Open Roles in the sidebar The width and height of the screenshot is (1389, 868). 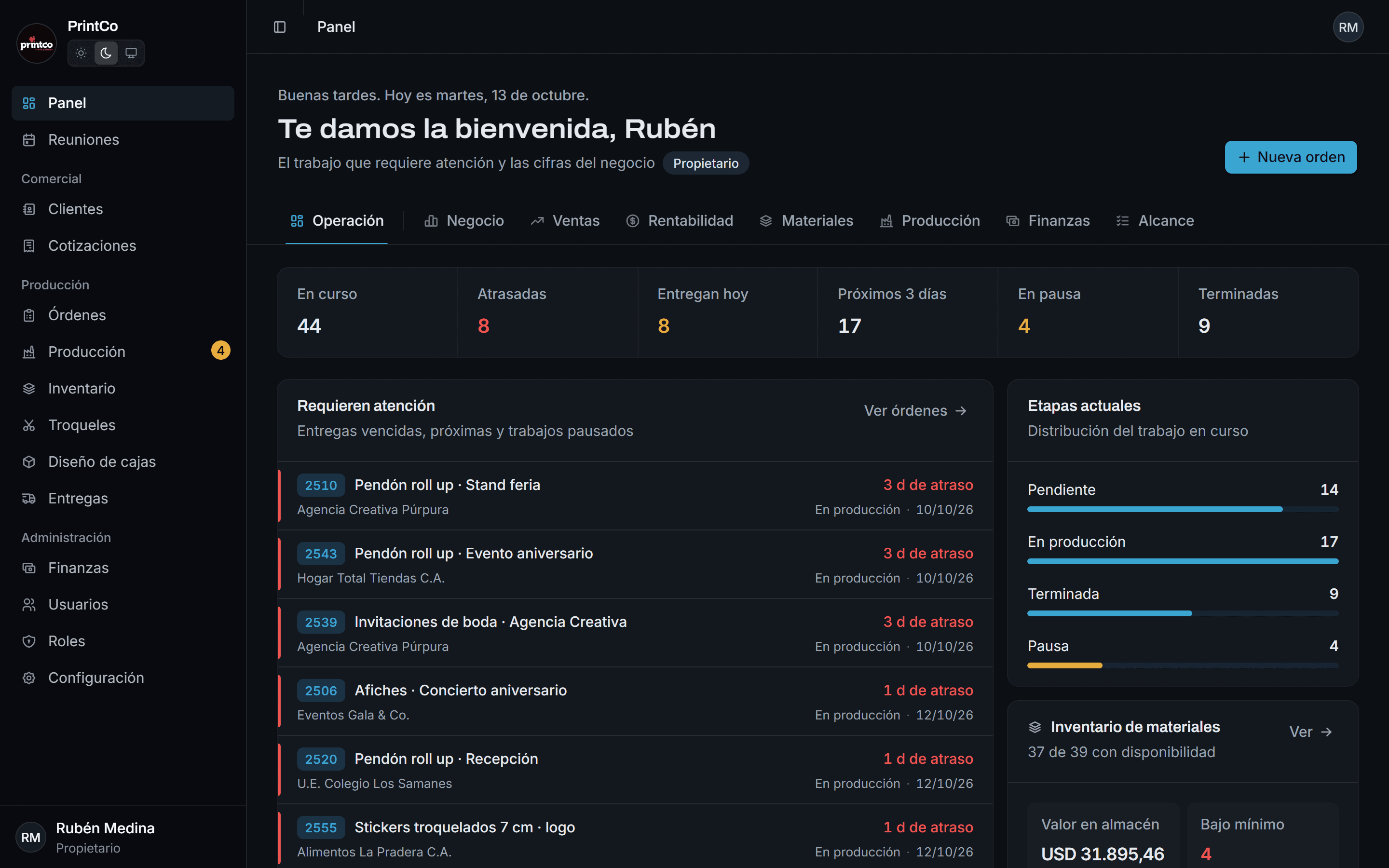[x=123, y=641]
